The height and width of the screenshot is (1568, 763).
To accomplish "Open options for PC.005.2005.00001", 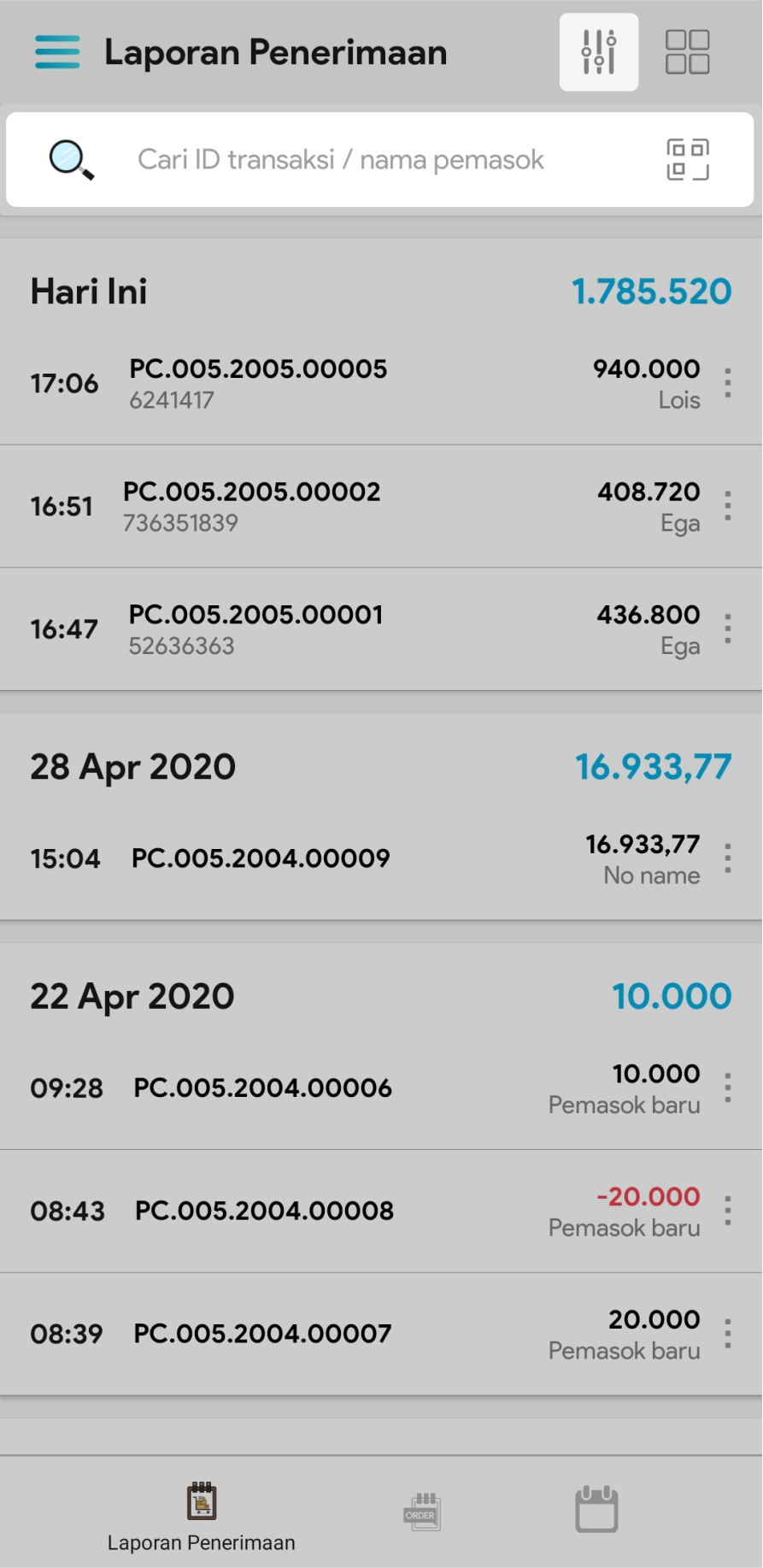I will tap(727, 629).
